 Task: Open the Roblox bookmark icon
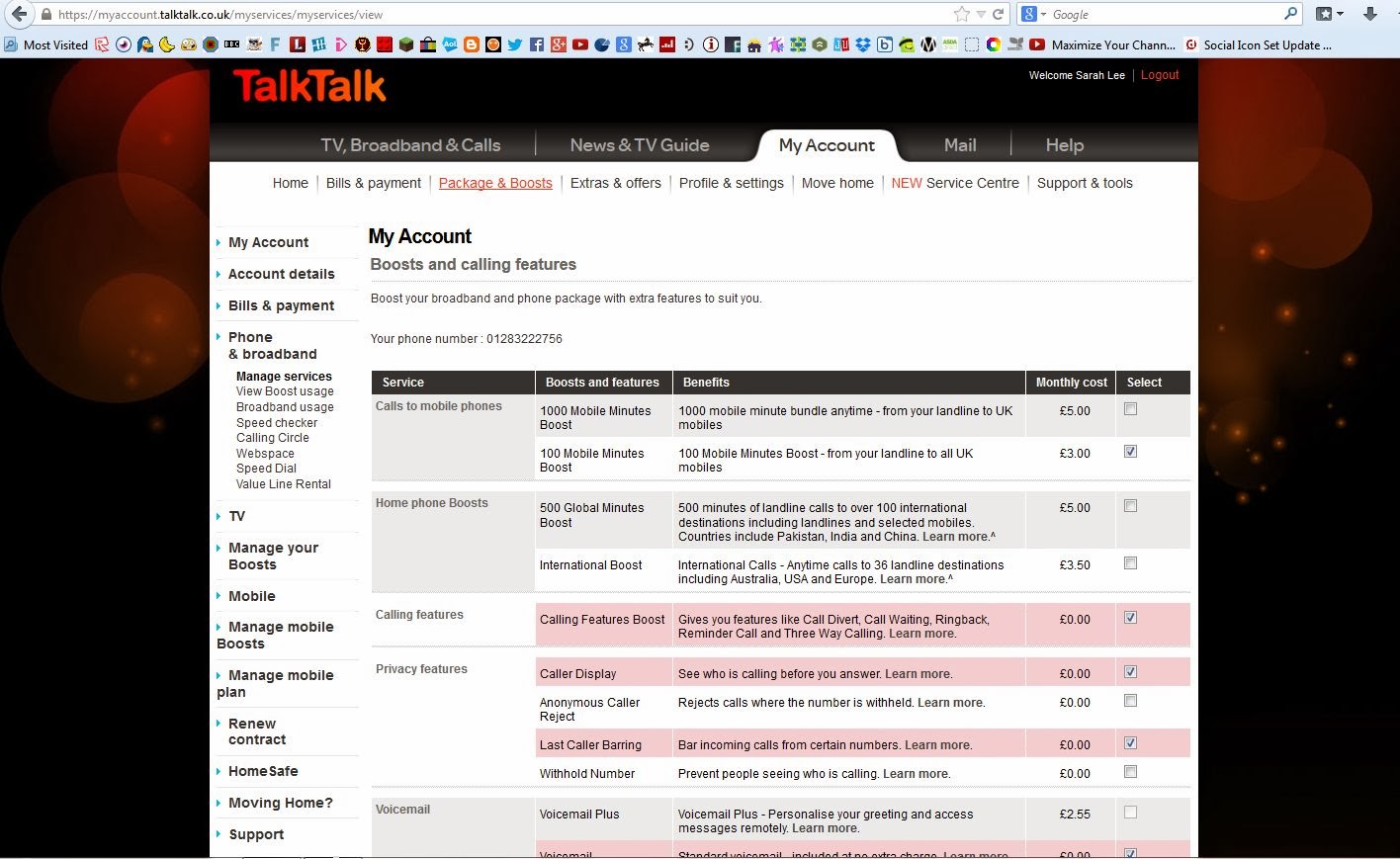point(102,44)
